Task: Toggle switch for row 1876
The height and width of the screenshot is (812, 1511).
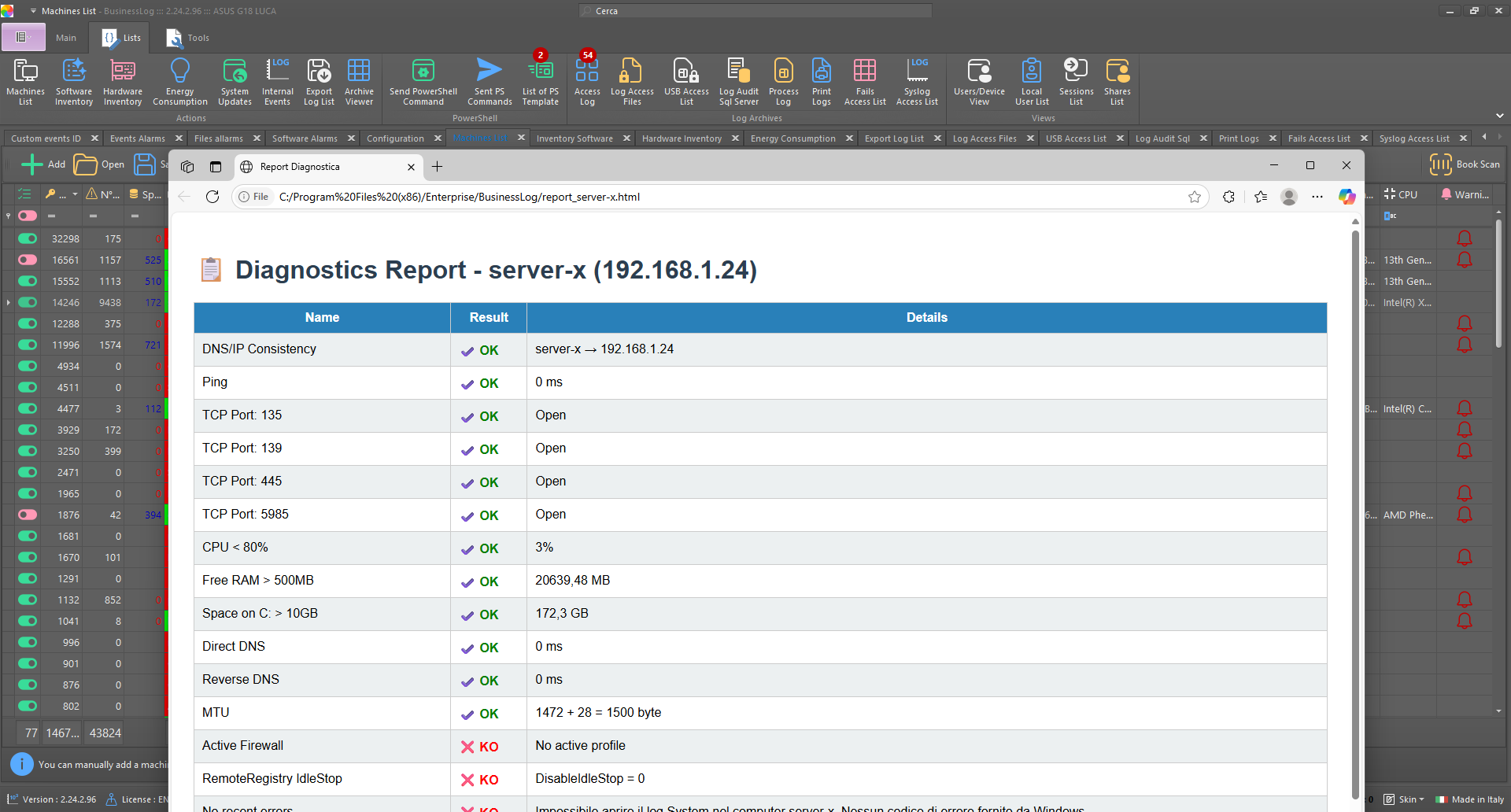Action: [28, 515]
